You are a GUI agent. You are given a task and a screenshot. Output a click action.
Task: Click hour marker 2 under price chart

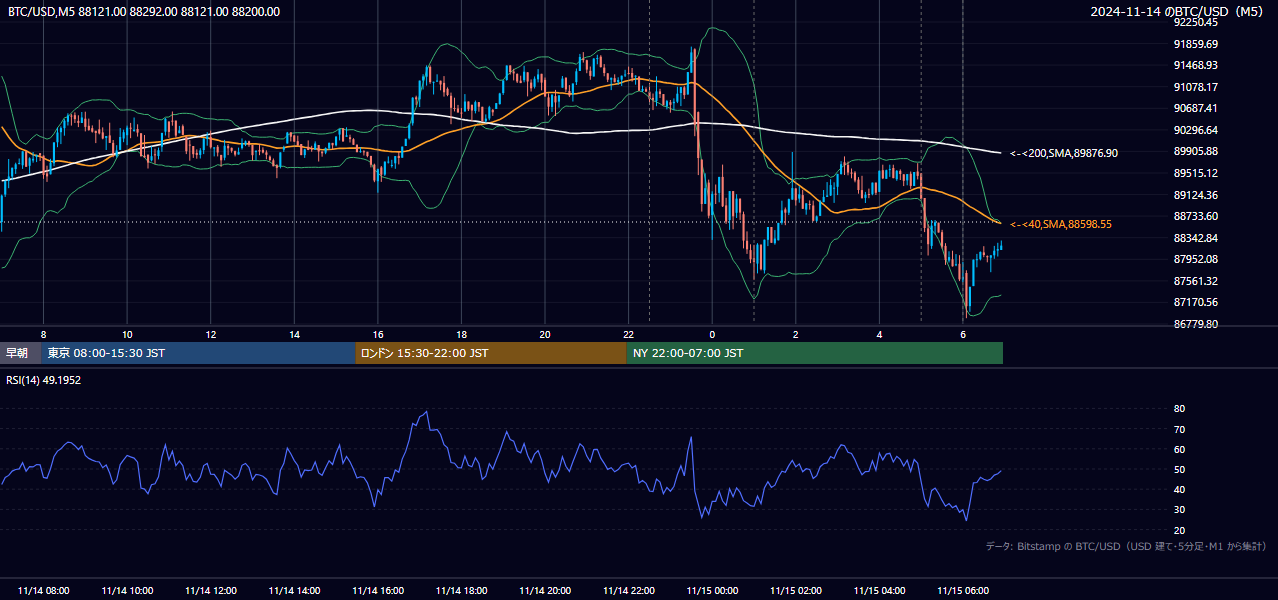[796, 334]
